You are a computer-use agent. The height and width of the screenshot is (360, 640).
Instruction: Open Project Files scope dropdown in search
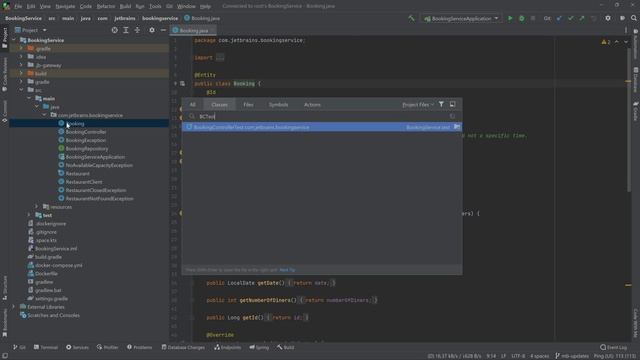tap(418, 105)
